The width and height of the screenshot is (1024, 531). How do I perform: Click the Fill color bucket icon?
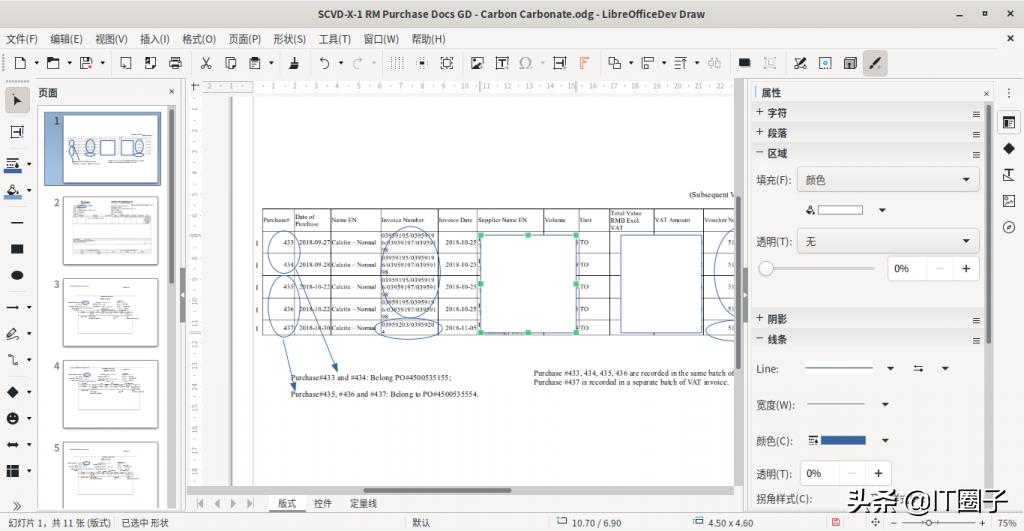coord(12,191)
